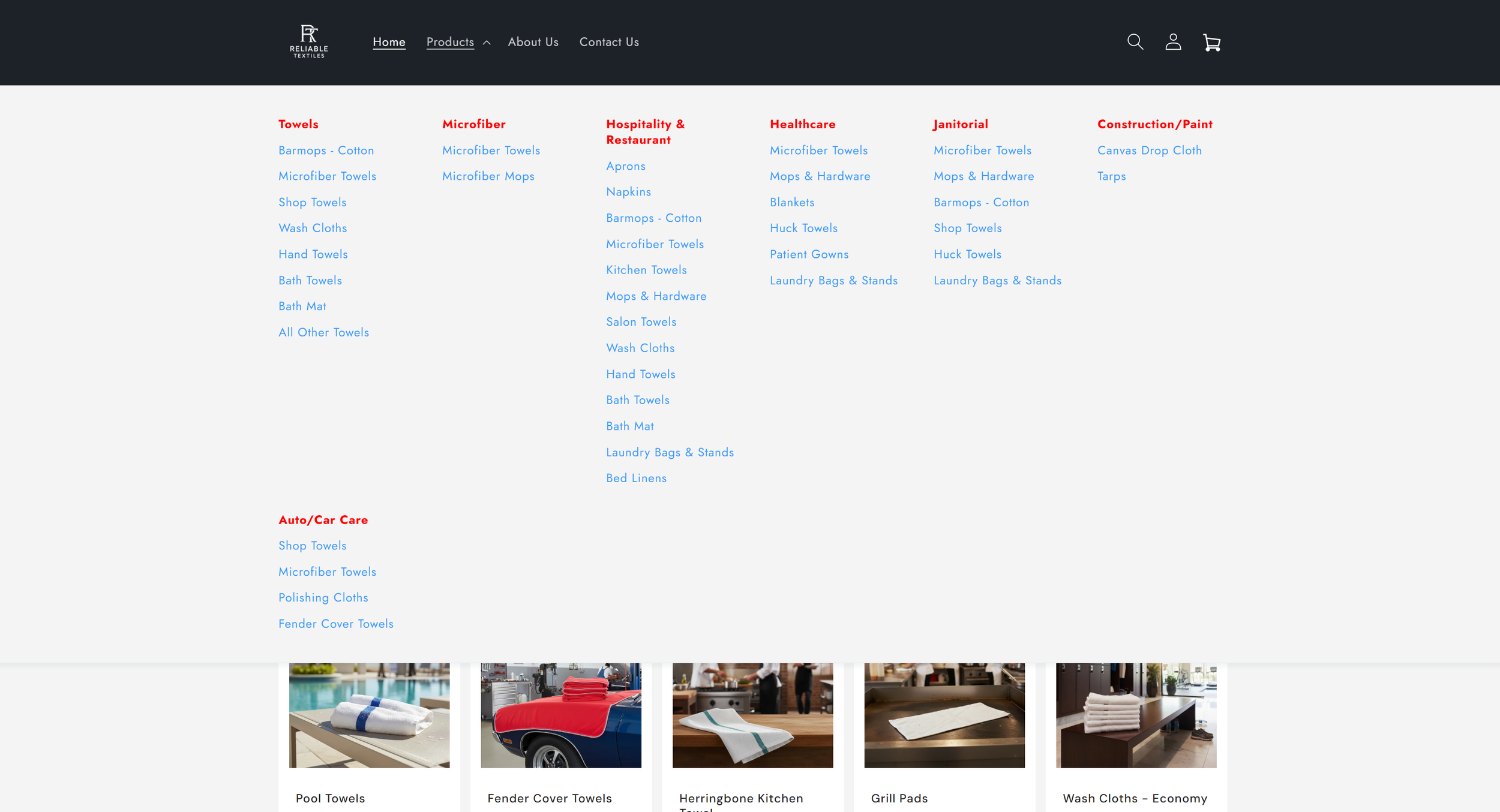This screenshot has height=812, width=1500.
Task: Open the Contact Us page
Action: pos(609,42)
